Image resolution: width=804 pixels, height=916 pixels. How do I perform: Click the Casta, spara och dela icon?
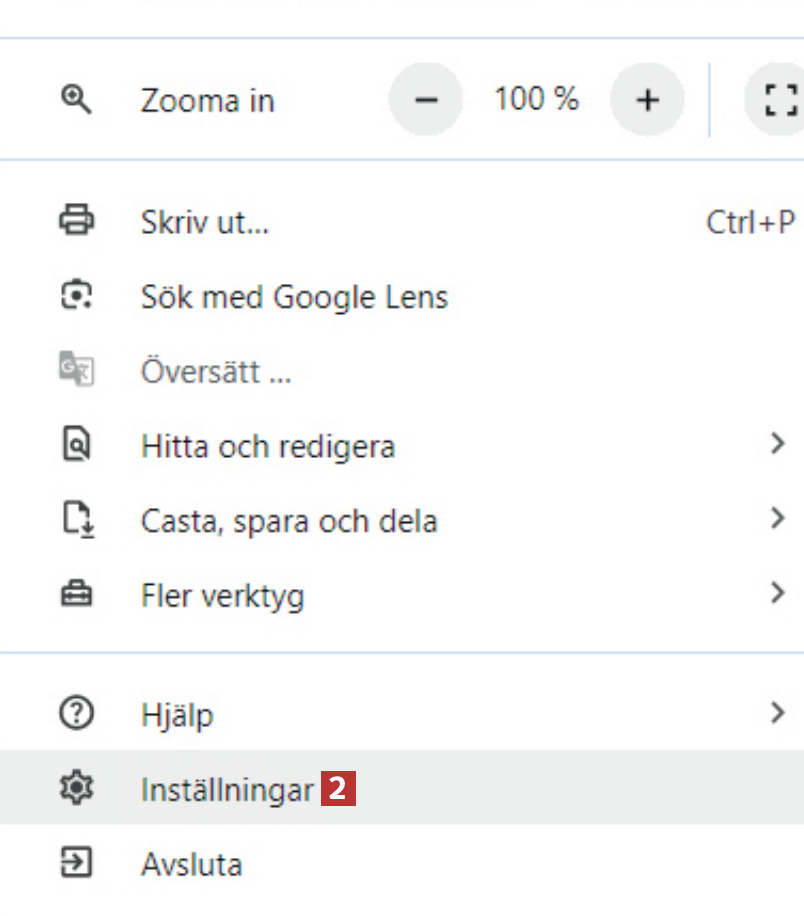76,520
